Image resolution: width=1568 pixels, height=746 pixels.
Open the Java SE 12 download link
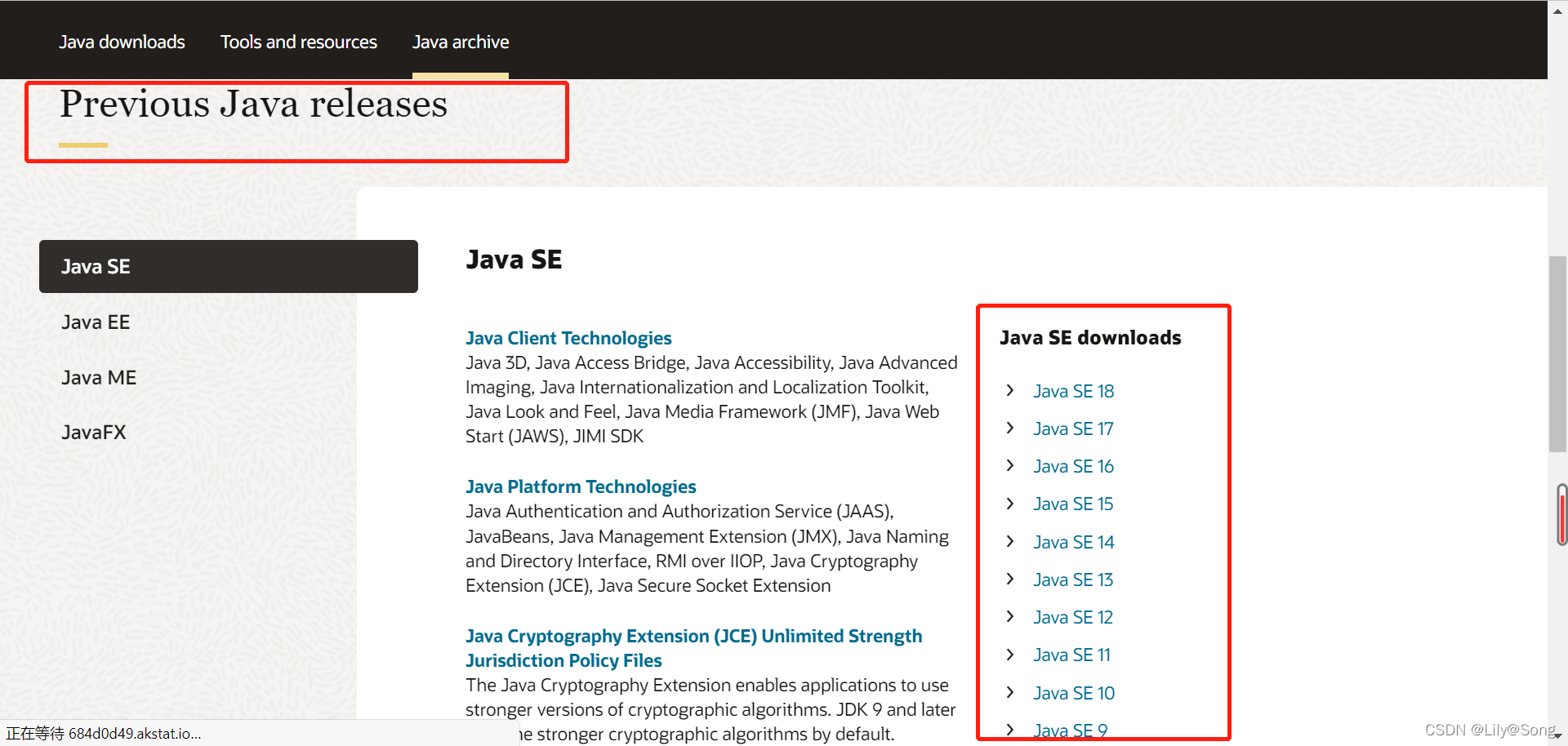click(x=1073, y=617)
